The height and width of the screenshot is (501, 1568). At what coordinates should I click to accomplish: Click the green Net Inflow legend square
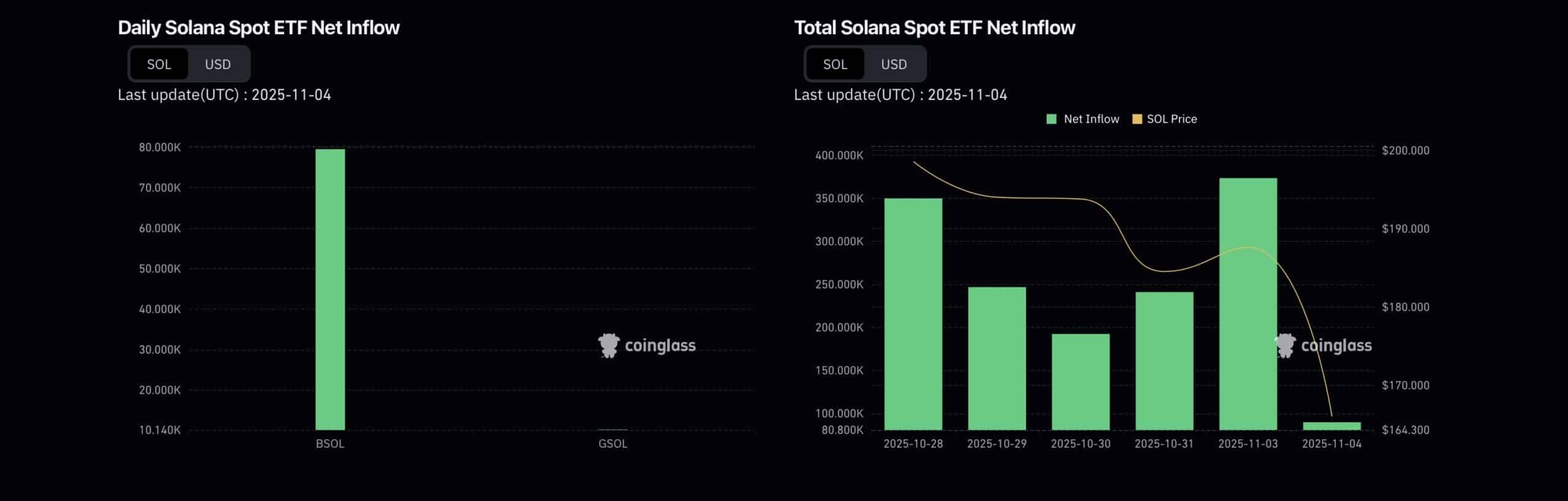coord(1051,118)
